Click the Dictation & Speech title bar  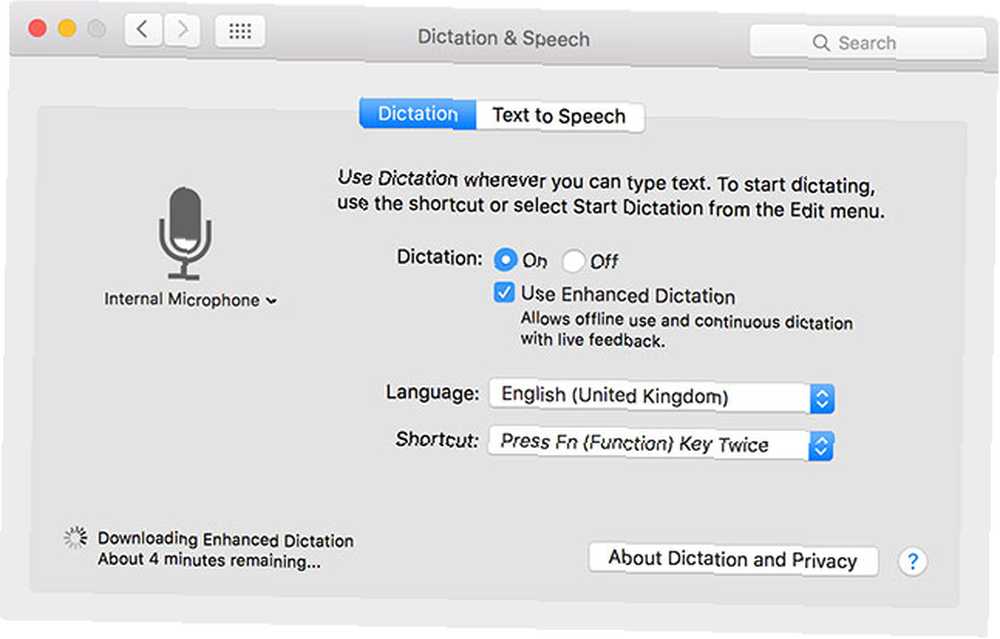503,39
